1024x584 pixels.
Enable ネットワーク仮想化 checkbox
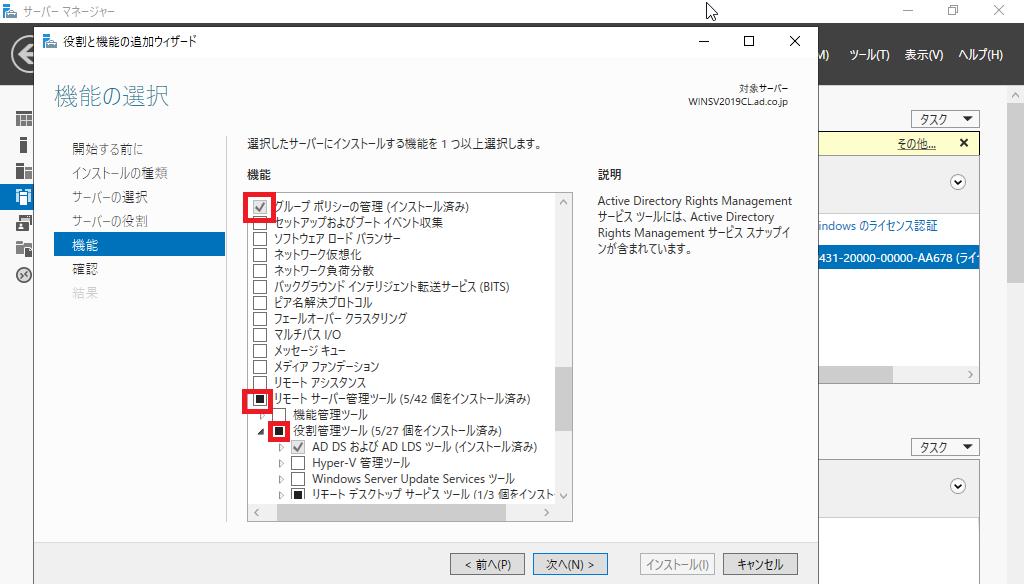(260, 255)
